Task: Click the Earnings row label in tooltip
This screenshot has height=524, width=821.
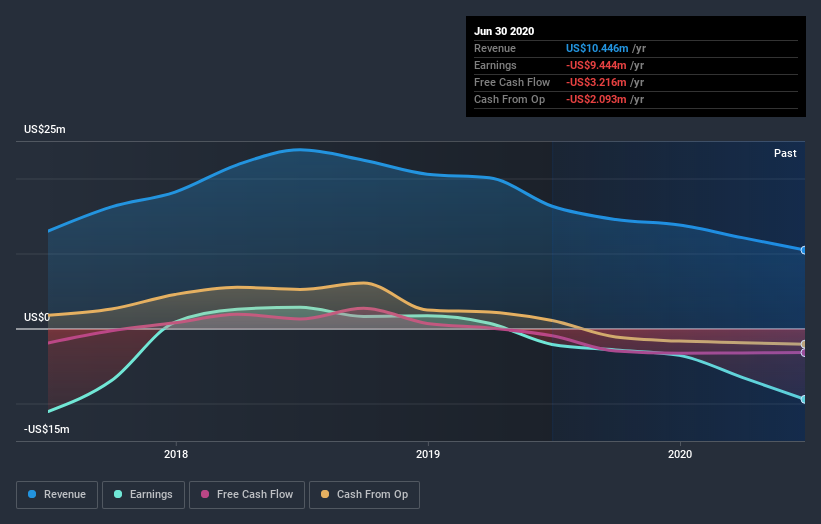Action: point(495,65)
